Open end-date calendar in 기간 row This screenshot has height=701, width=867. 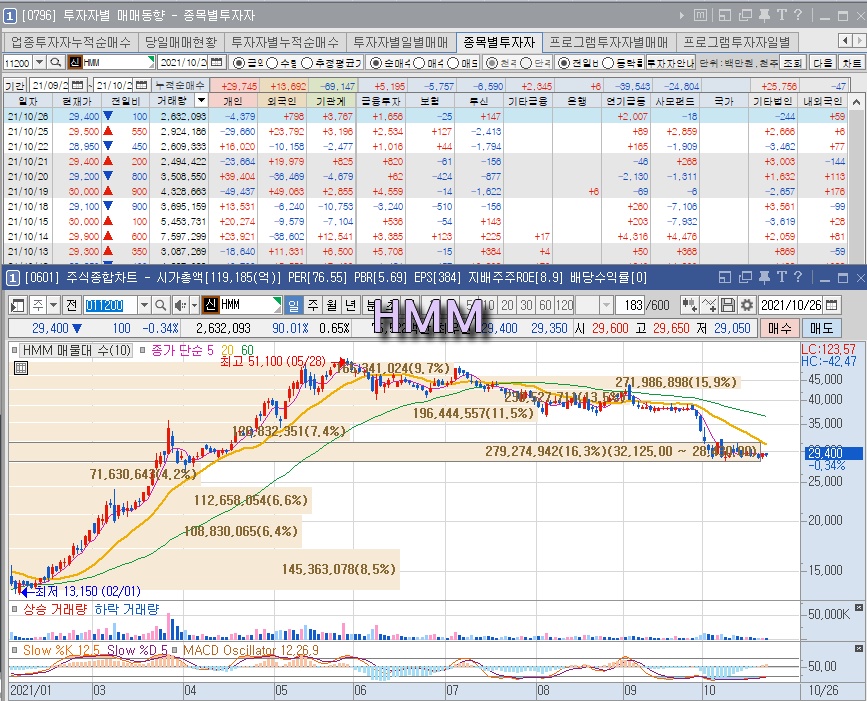(x=142, y=85)
